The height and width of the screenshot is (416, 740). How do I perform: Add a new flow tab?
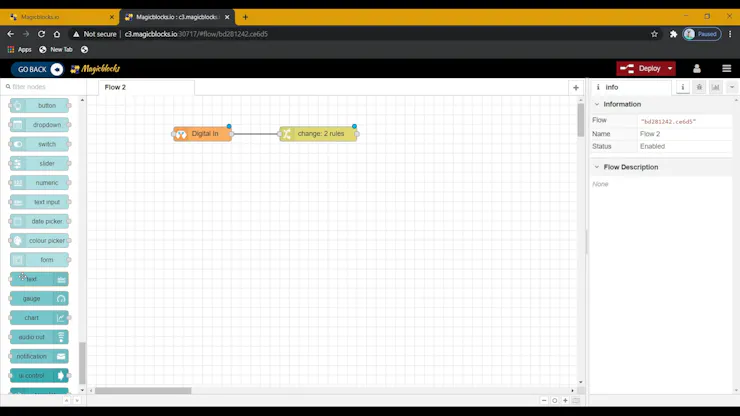pyautogui.click(x=576, y=87)
